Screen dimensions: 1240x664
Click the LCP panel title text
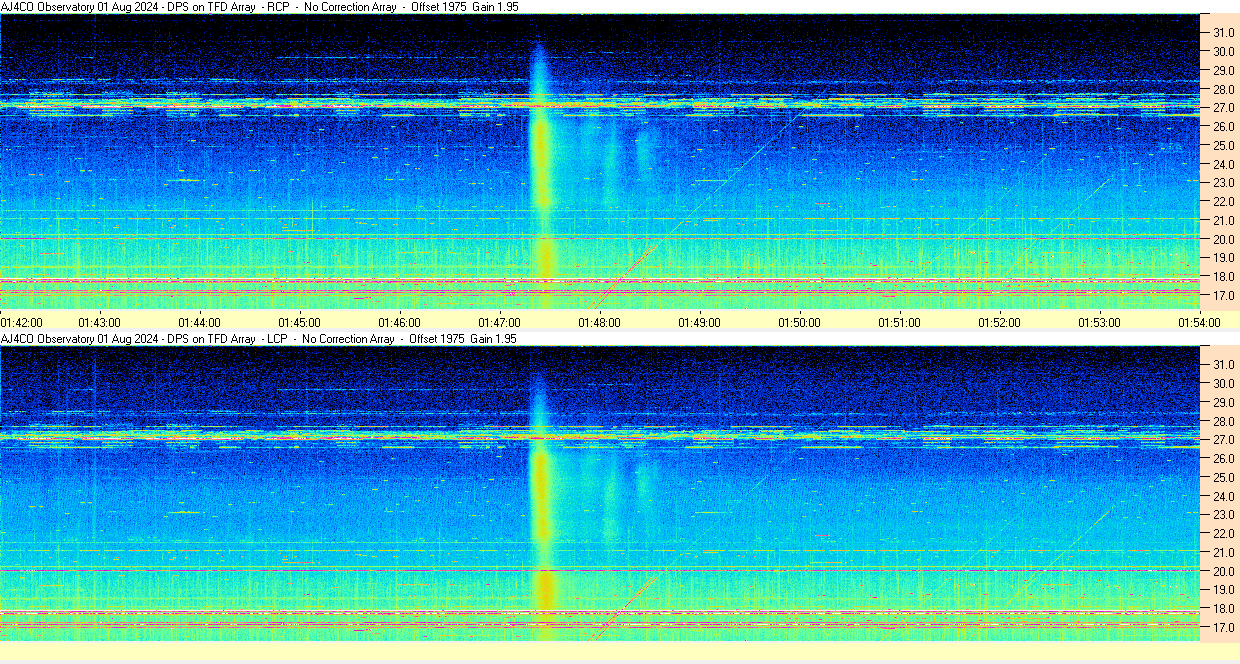260,339
